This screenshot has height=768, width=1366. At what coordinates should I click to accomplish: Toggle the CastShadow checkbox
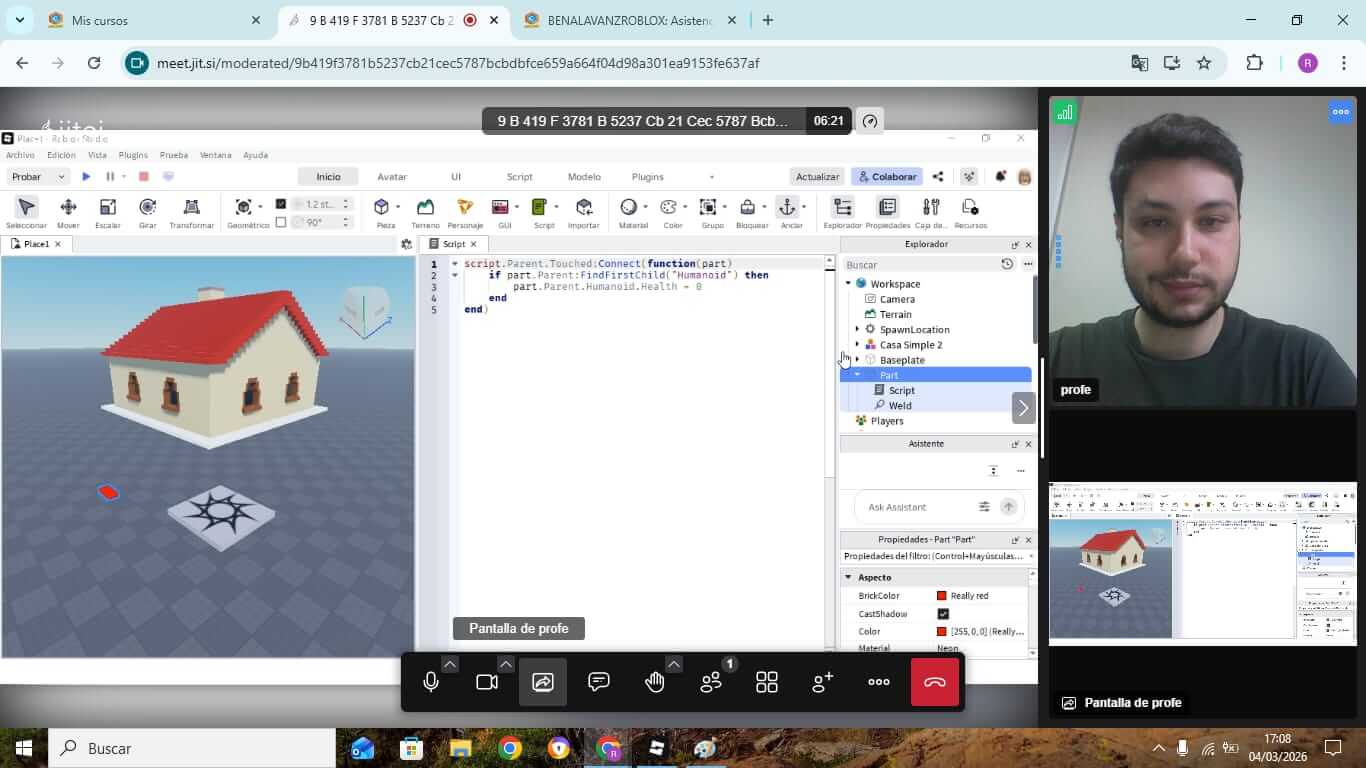click(943, 614)
